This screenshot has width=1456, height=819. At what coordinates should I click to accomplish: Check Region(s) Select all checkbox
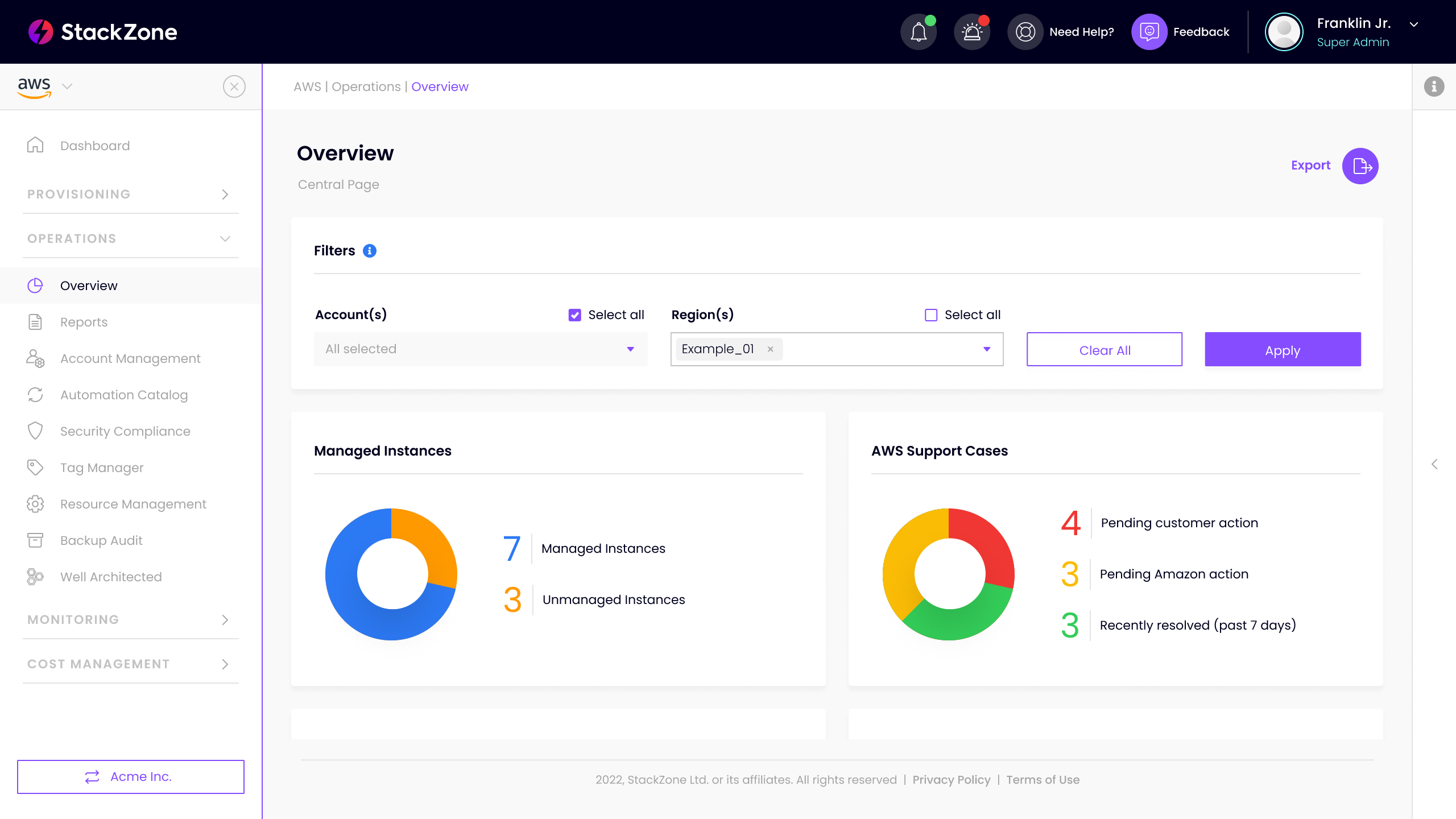coord(931,315)
